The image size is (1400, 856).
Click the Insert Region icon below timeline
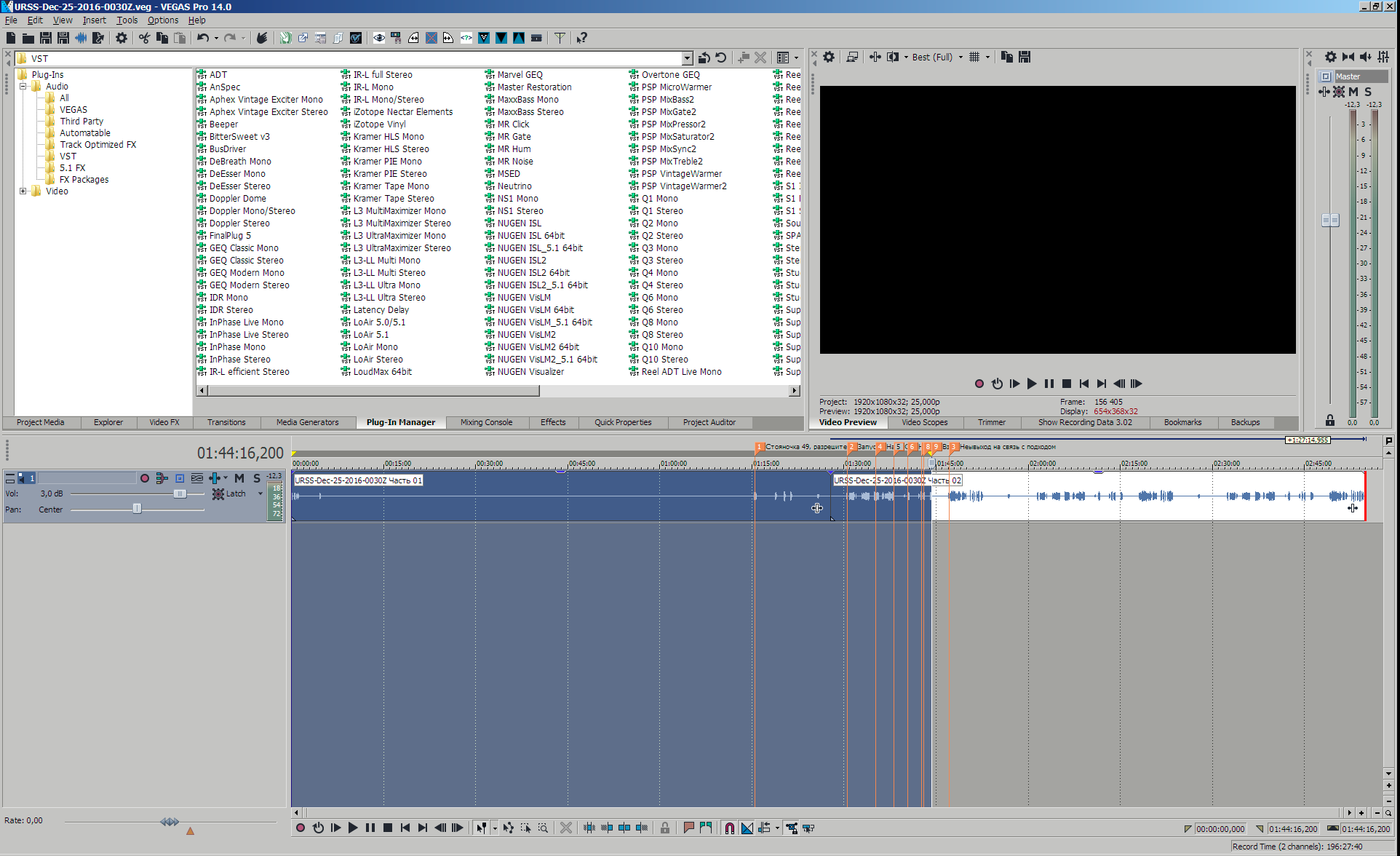point(706,828)
